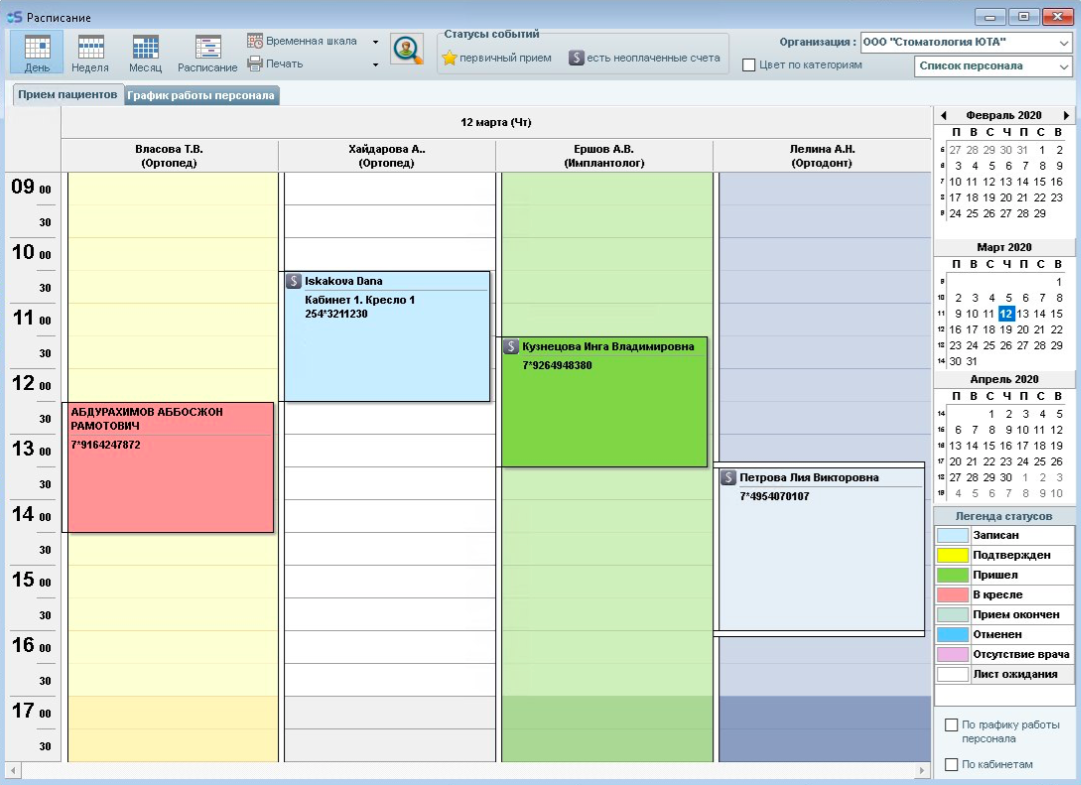The image size is (1081, 785).
Task: Click the Временная шкала label
Action: point(312,41)
